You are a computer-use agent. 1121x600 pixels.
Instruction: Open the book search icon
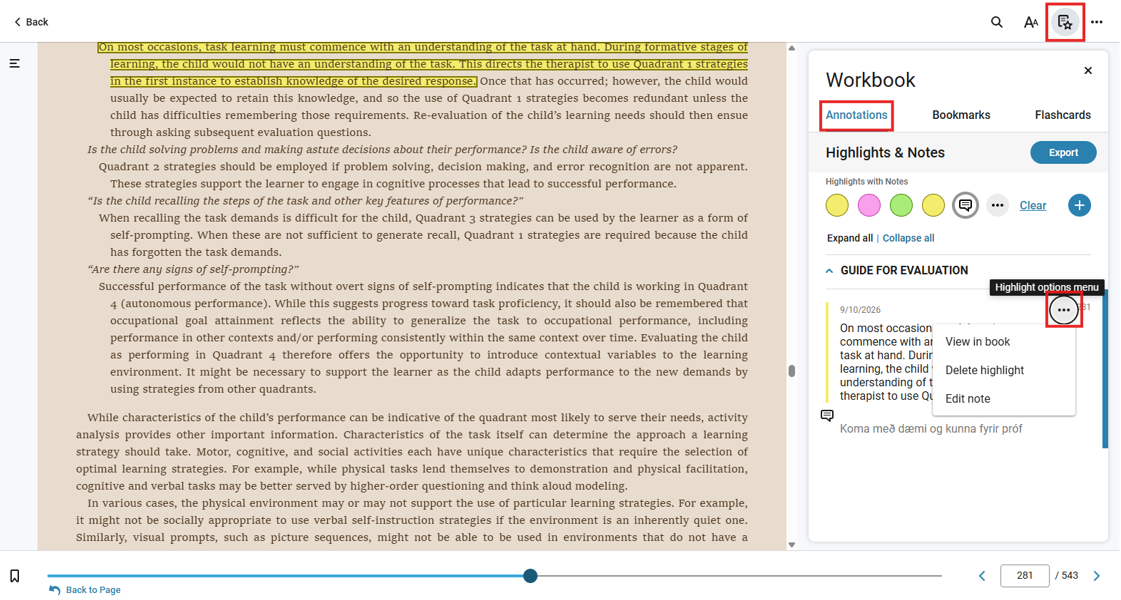point(997,22)
